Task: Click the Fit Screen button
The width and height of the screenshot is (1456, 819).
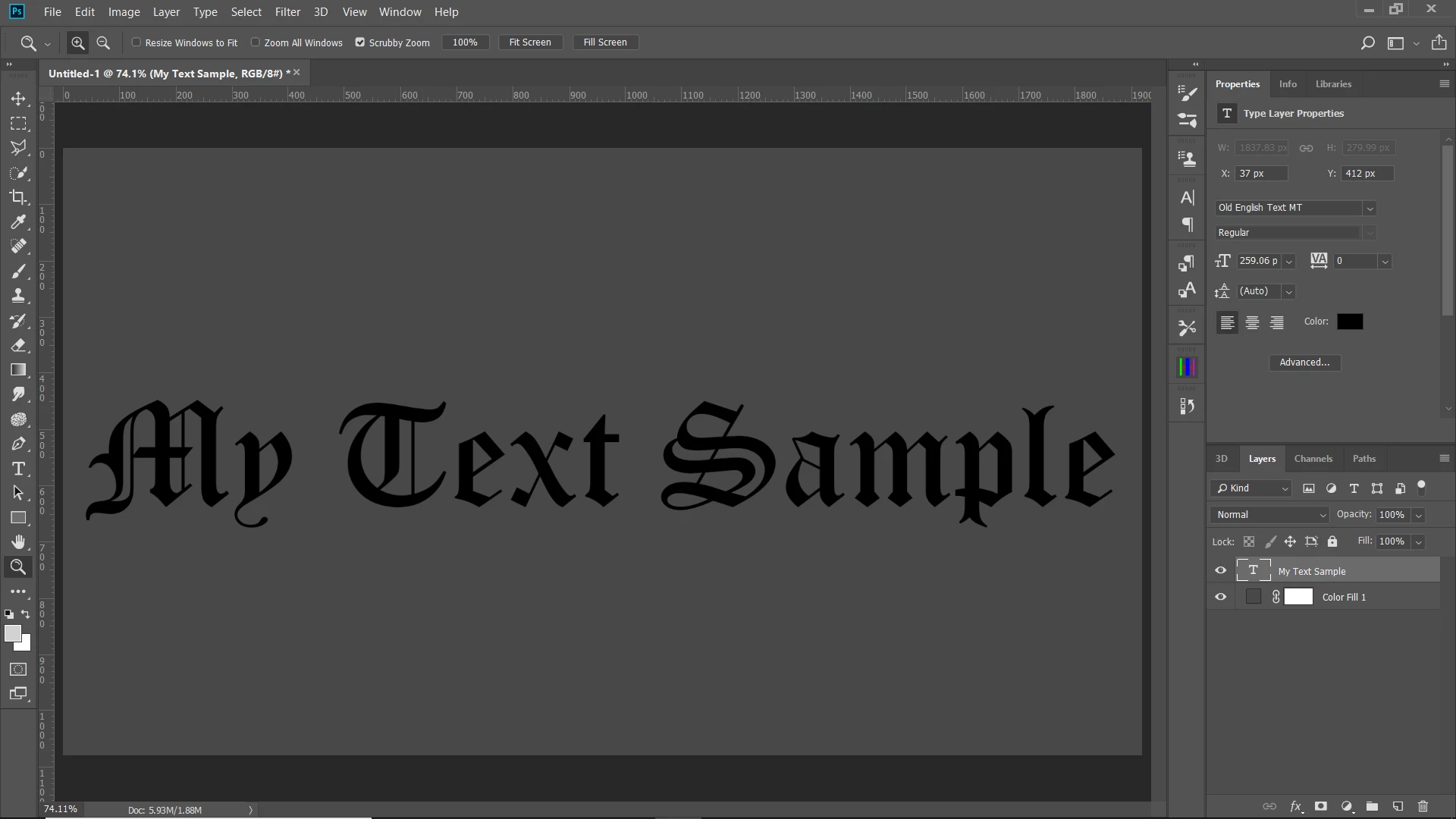Action: tap(530, 42)
